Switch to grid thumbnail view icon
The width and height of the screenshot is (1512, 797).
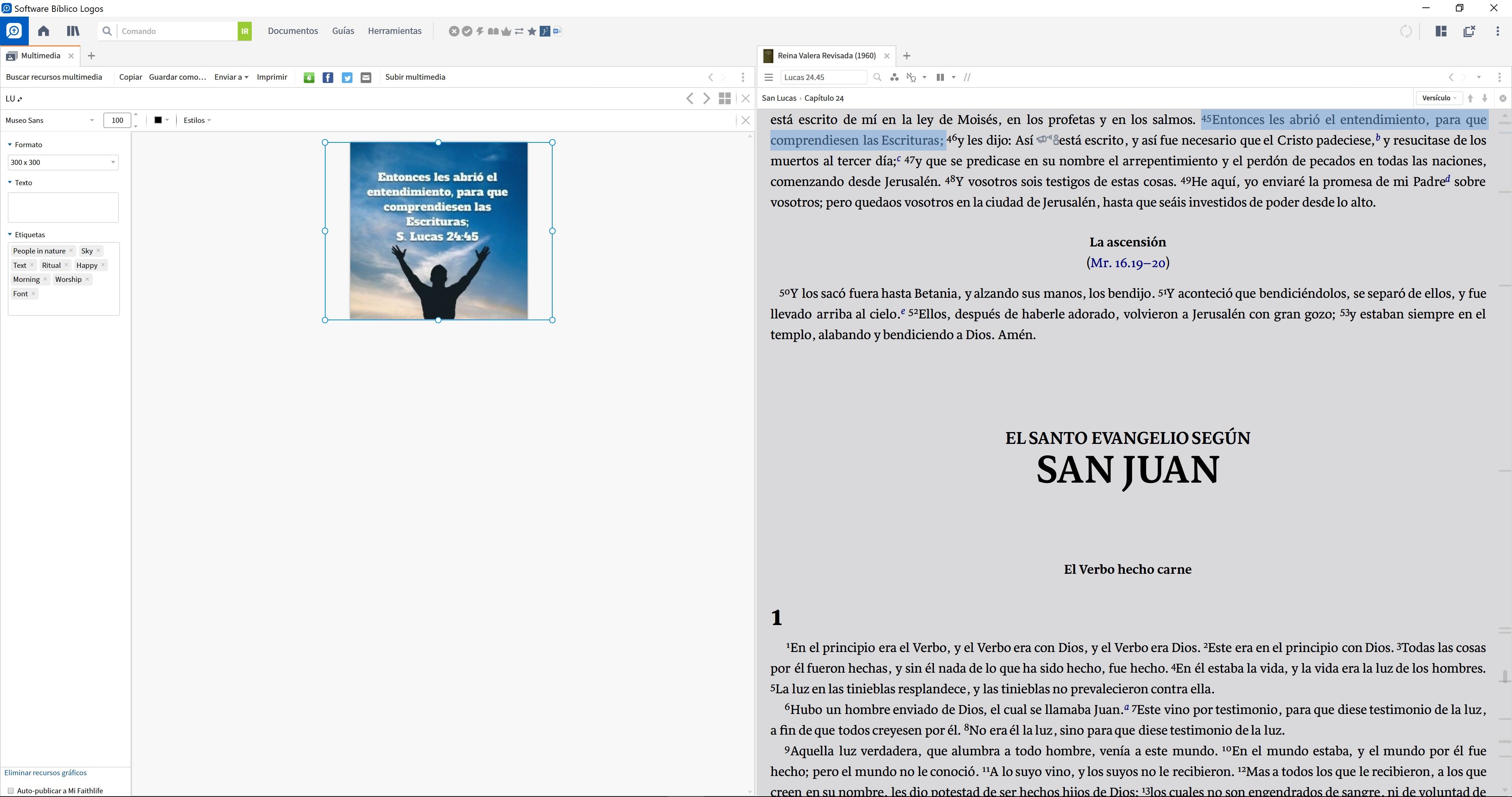pyautogui.click(x=724, y=99)
